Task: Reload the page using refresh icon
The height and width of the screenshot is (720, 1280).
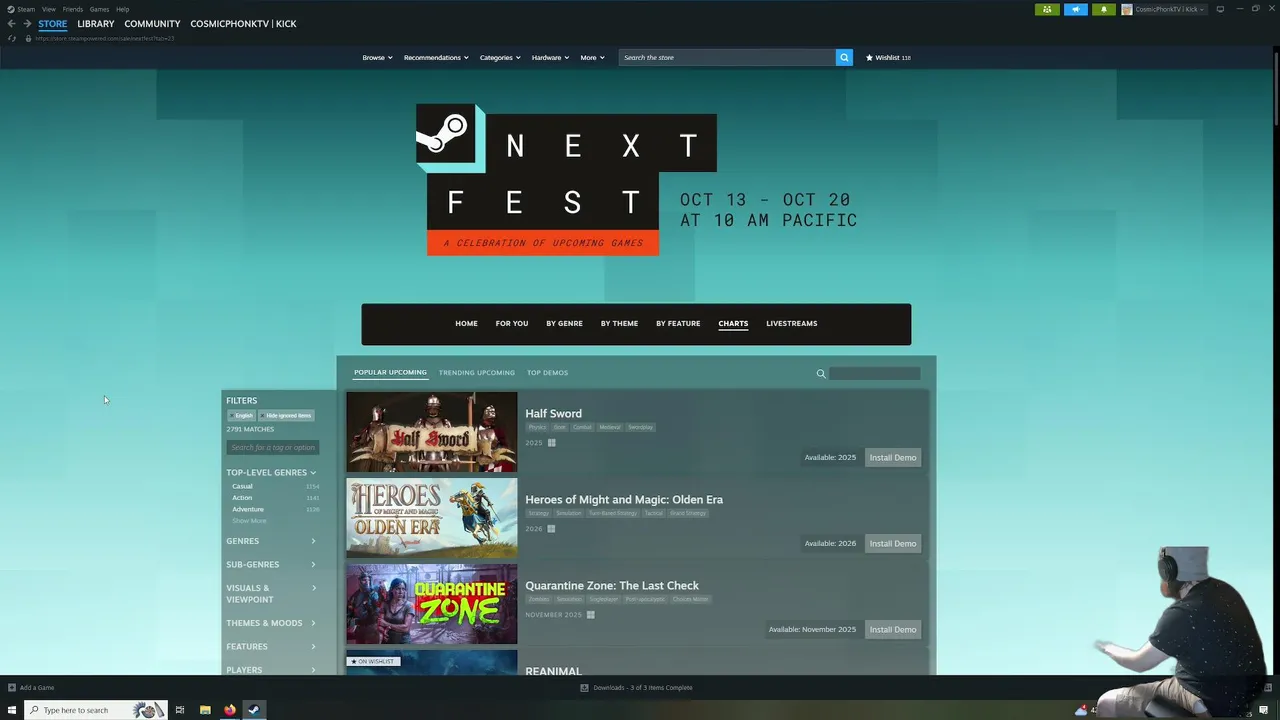Action: click(x=11, y=38)
